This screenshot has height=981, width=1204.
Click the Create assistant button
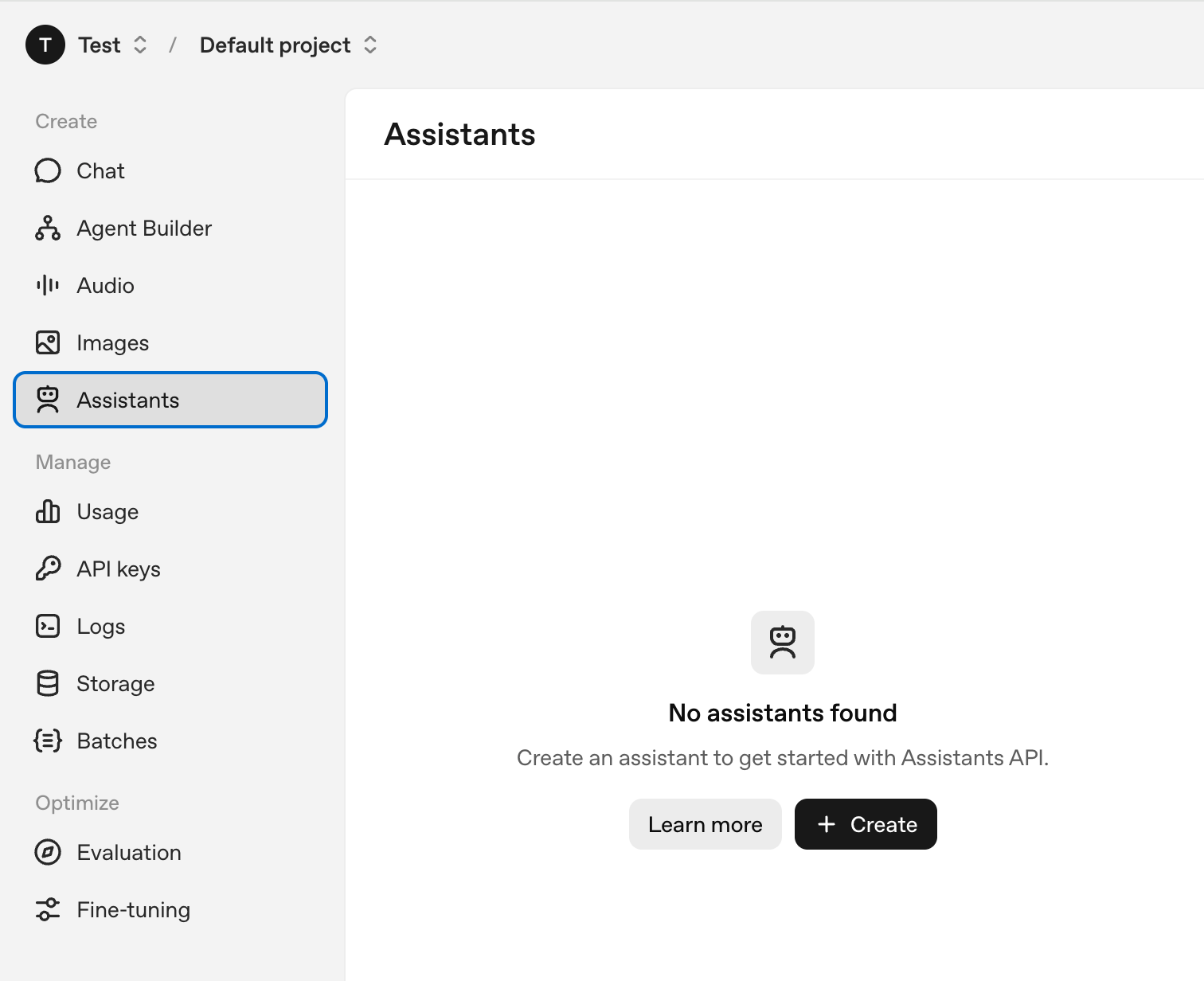[866, 824]
